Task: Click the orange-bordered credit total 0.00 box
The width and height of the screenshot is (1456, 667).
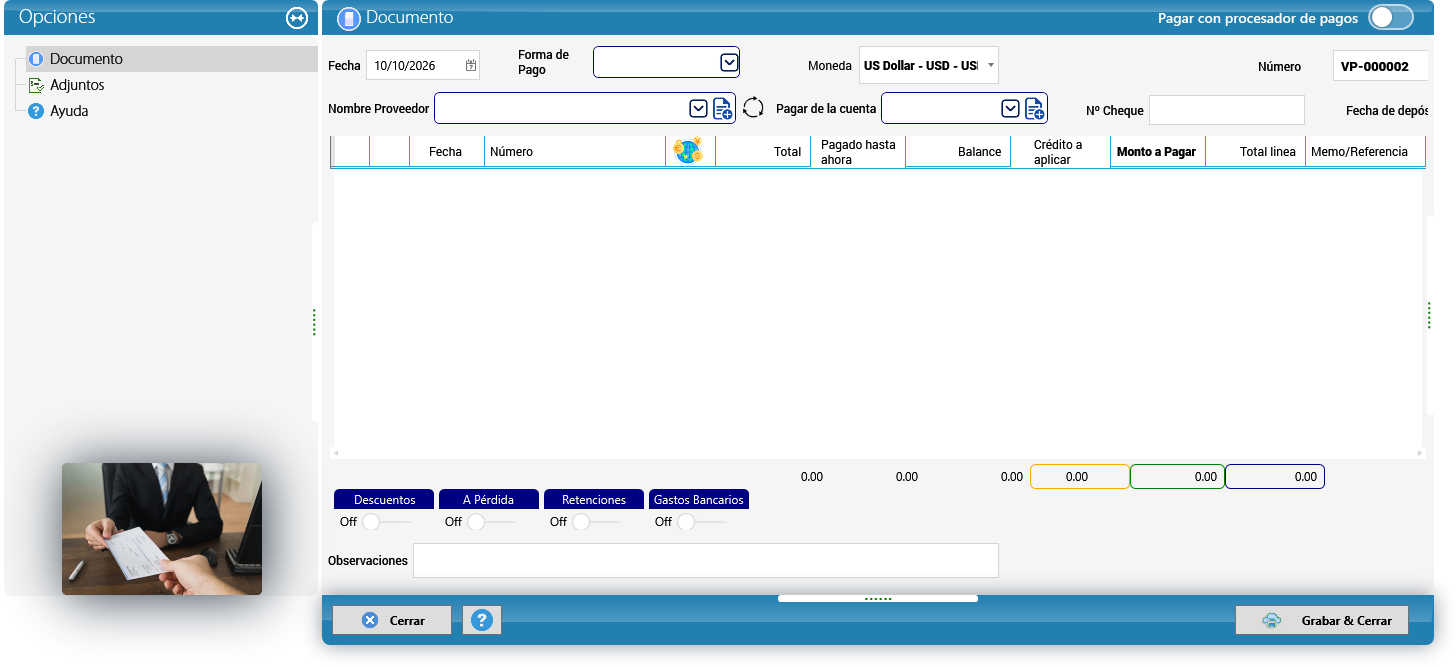Action: pos(1079,477)
